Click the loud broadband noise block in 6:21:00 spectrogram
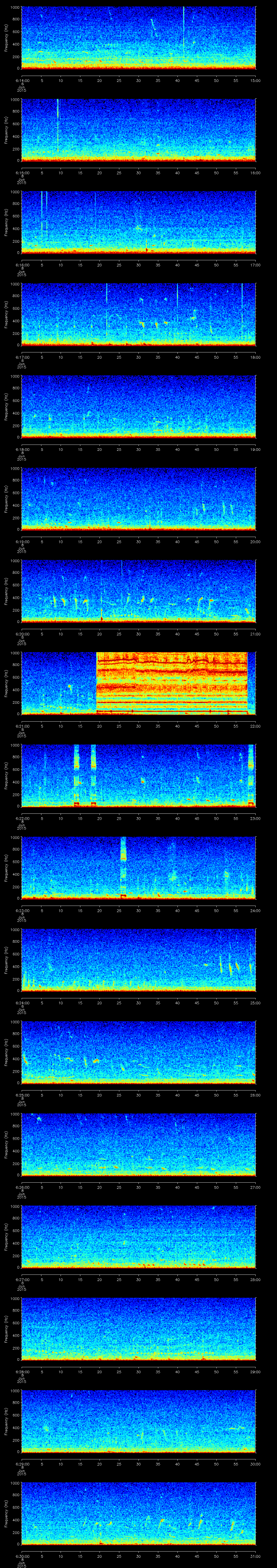Screen dimensions: 277x1568 (x=172, y=683)
